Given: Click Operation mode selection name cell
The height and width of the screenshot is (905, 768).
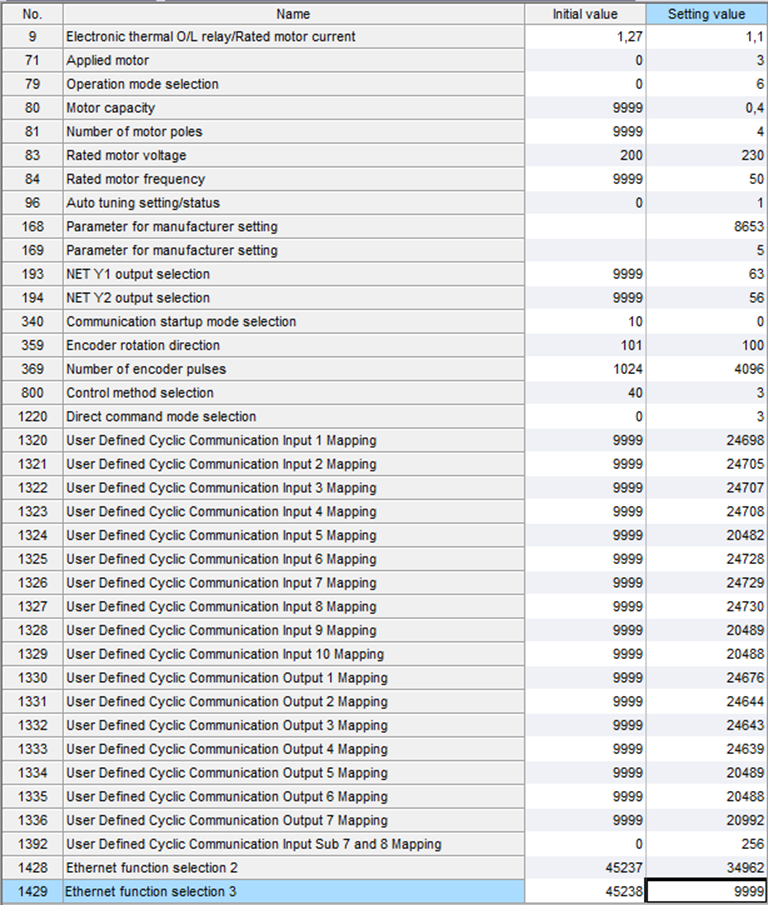Looking at the screenshot, I should click(293, 84).
